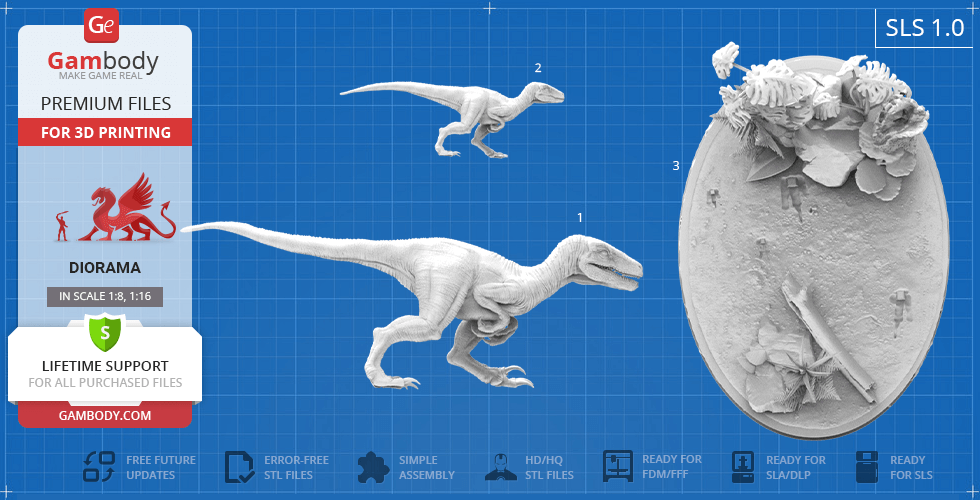Image resolution: width=980 pixels, height=500 pixels.
Task: Click the Lifetime Support text panel
Action: [105, 373]
